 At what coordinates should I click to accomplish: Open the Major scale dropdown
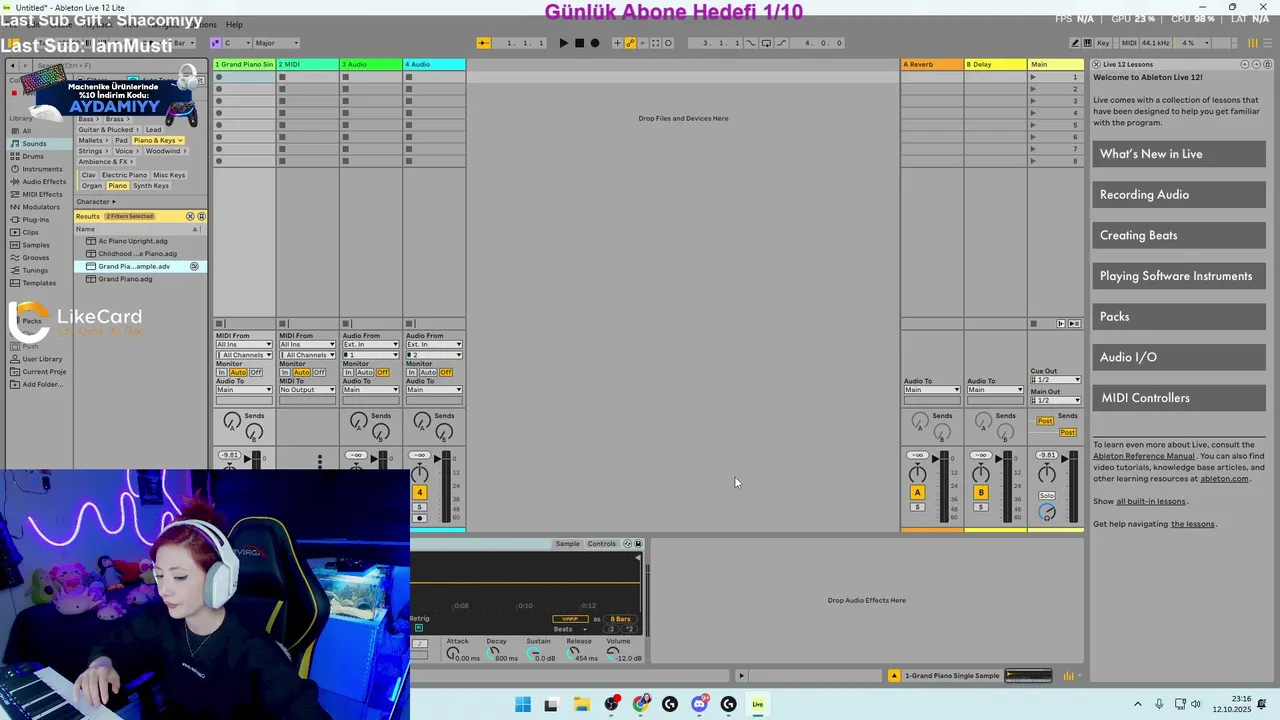(x=277, y=43)
